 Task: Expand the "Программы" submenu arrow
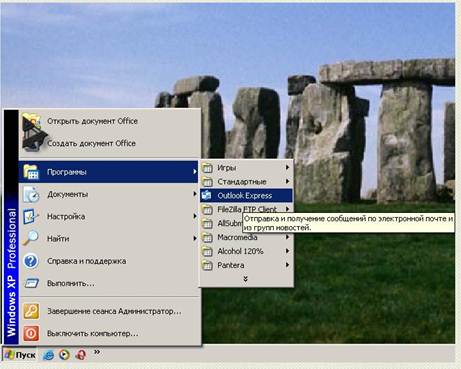pos(195,172)
